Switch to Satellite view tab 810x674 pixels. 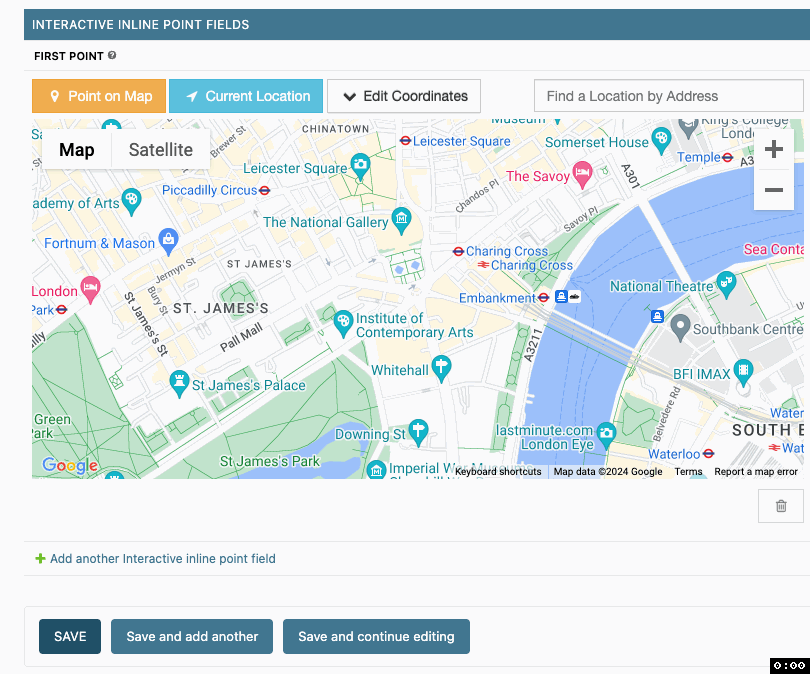pos(161,150)
